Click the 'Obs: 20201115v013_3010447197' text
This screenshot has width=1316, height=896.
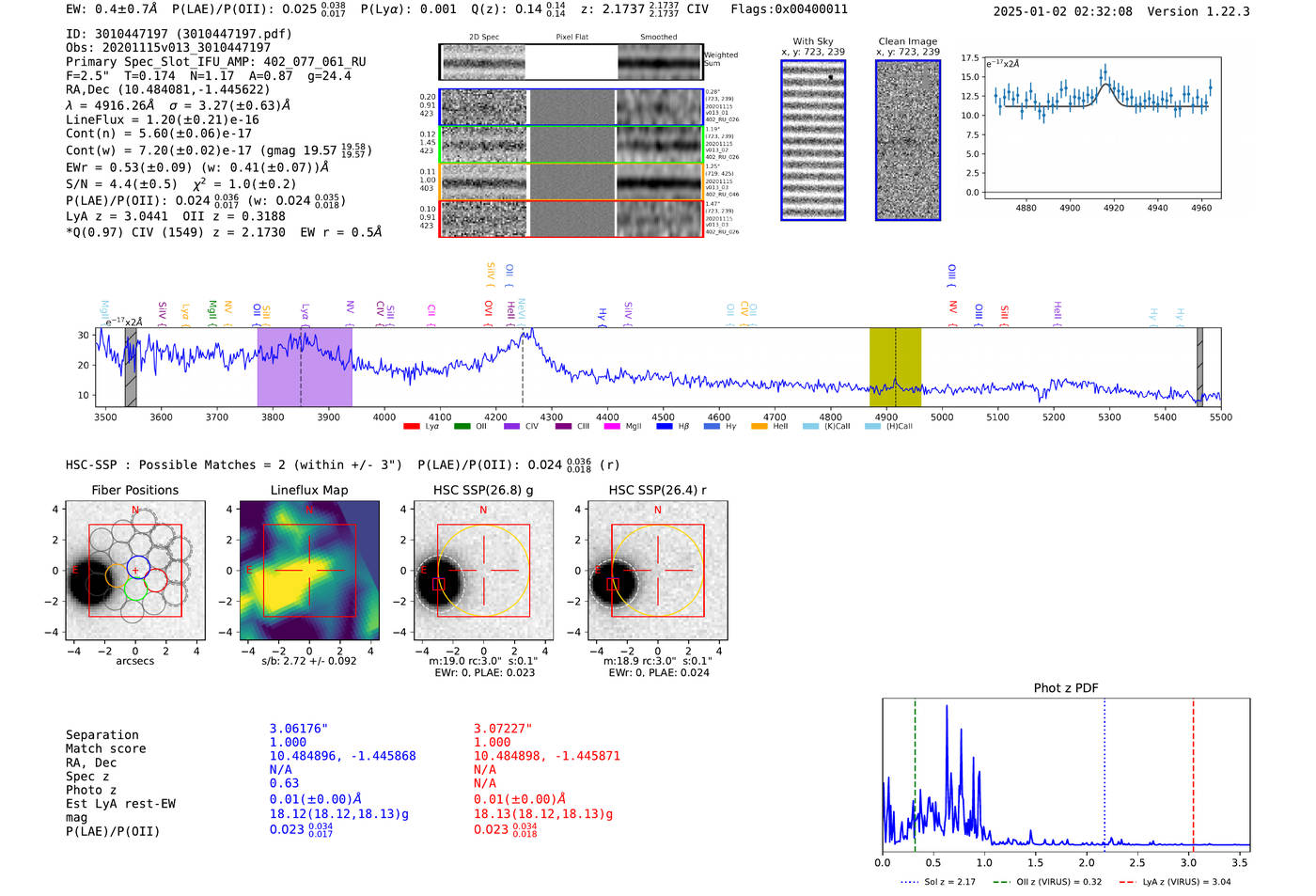click(168, 48)
